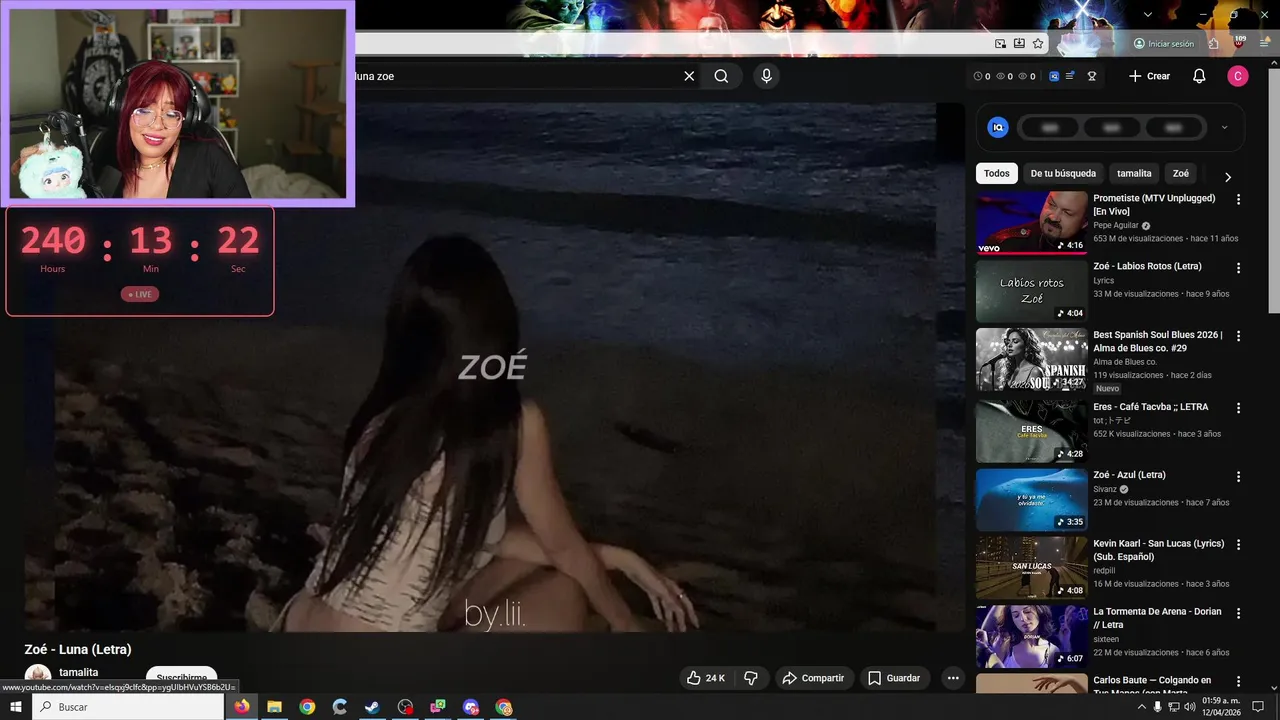This screenshot has width=1280, height=720.
Task: Clear the YouTube search box text
Action: tap(689, 76)
